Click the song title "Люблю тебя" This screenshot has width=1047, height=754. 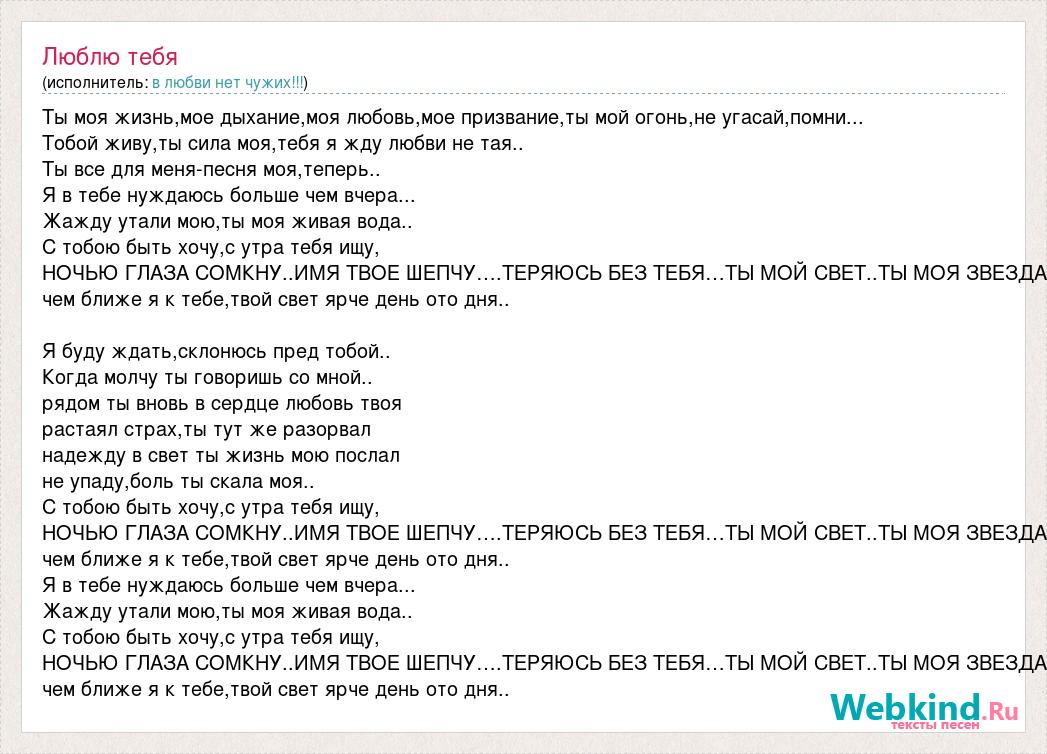pos(110,57)
